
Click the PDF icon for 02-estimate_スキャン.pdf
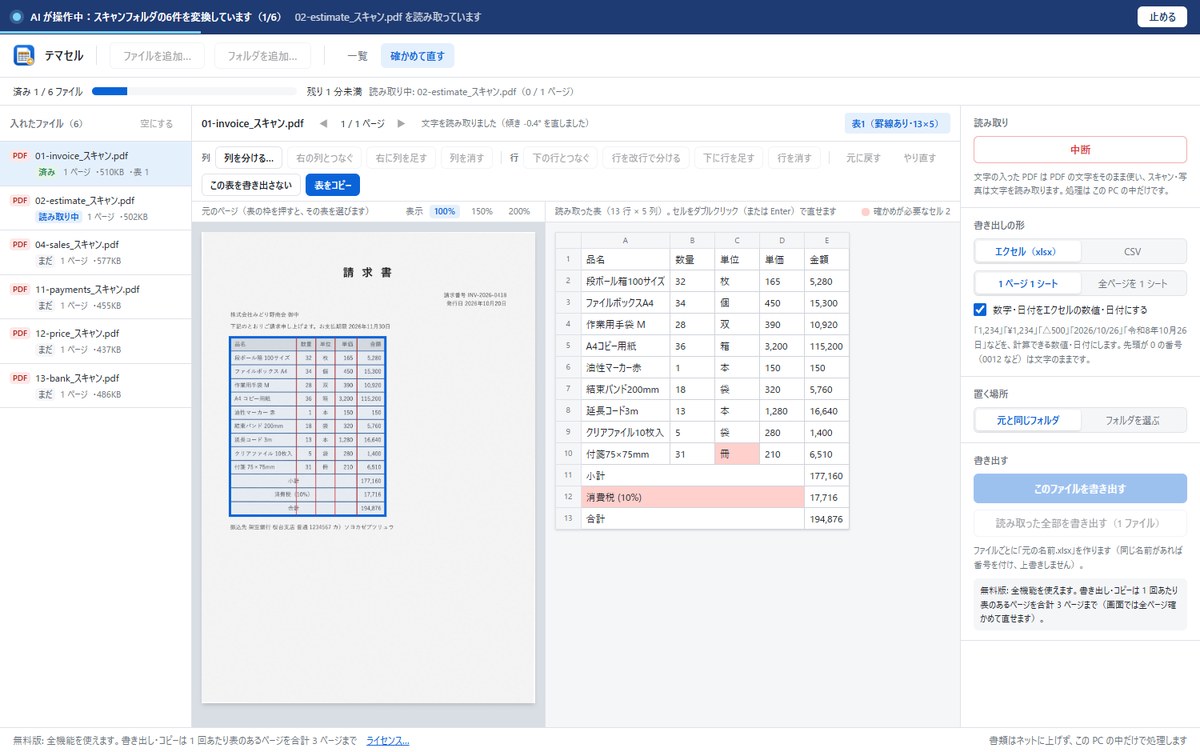[19, 200]
